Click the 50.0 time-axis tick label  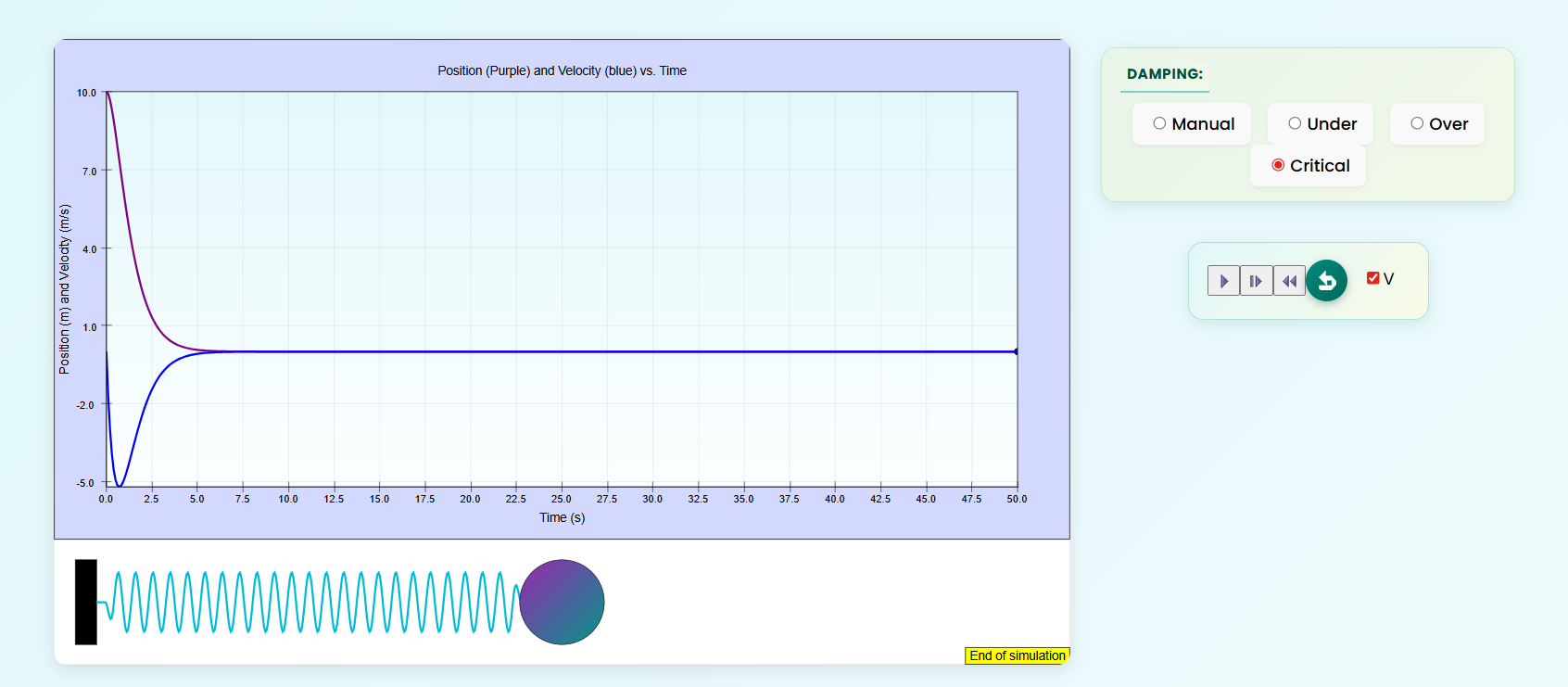click(1017, 499)
